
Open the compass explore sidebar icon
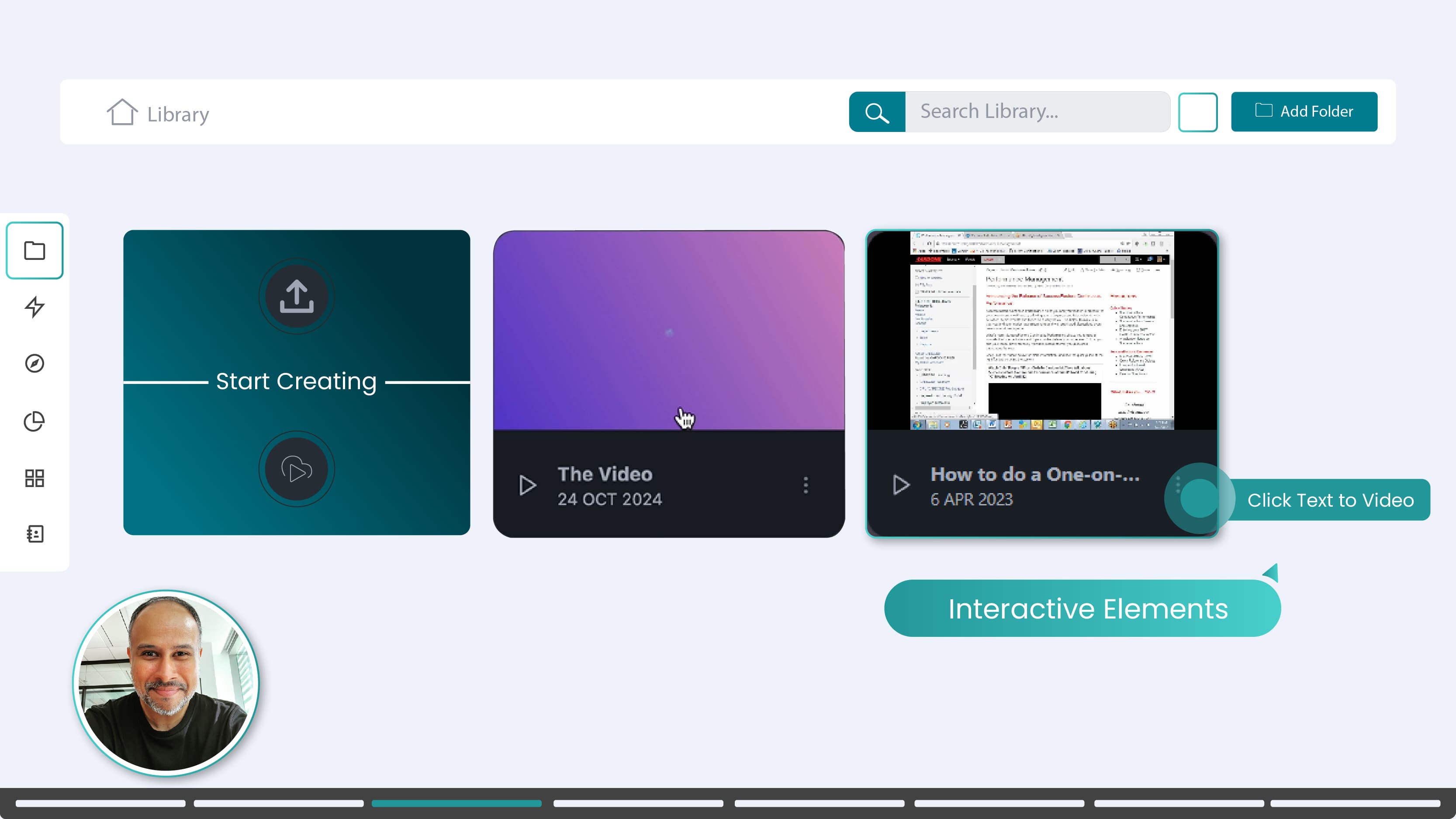click(35, 363)
